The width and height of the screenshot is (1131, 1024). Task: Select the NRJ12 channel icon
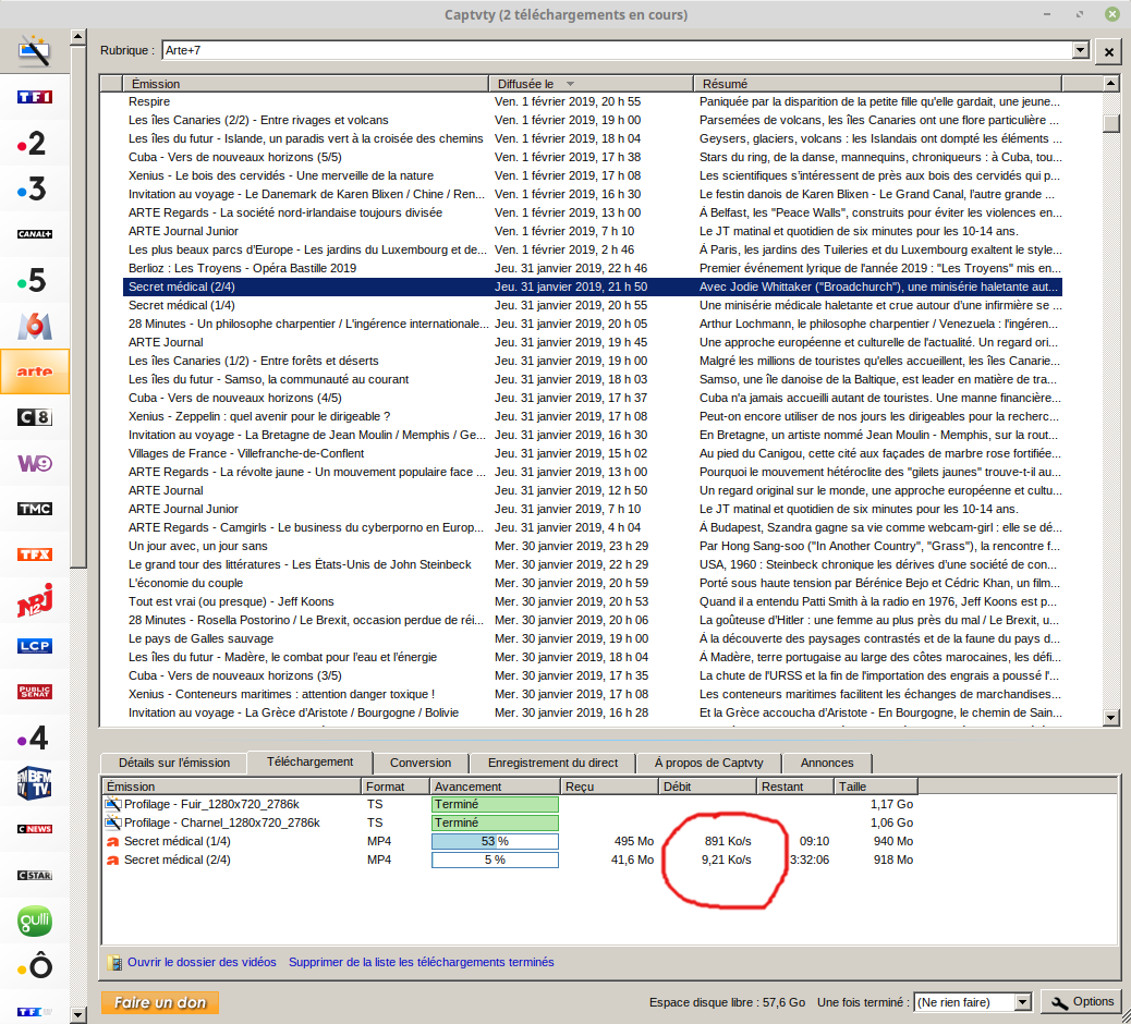click(35, 600)
